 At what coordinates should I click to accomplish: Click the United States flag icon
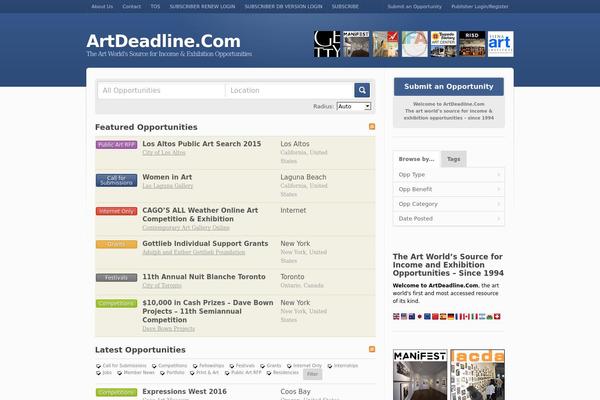(x=404, y=317)
